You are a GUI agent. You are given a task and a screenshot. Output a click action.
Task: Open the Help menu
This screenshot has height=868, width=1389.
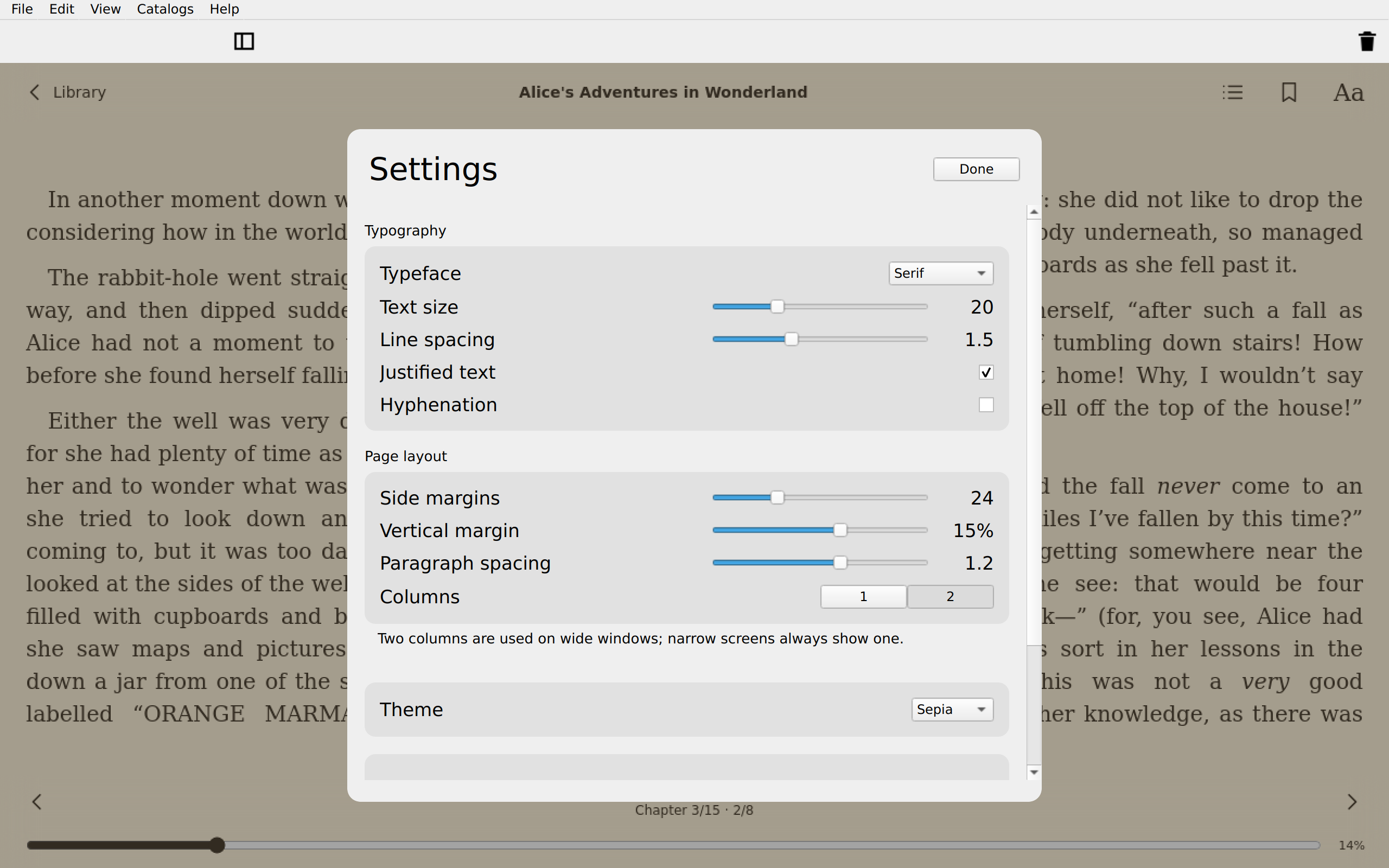pos(224,9)
